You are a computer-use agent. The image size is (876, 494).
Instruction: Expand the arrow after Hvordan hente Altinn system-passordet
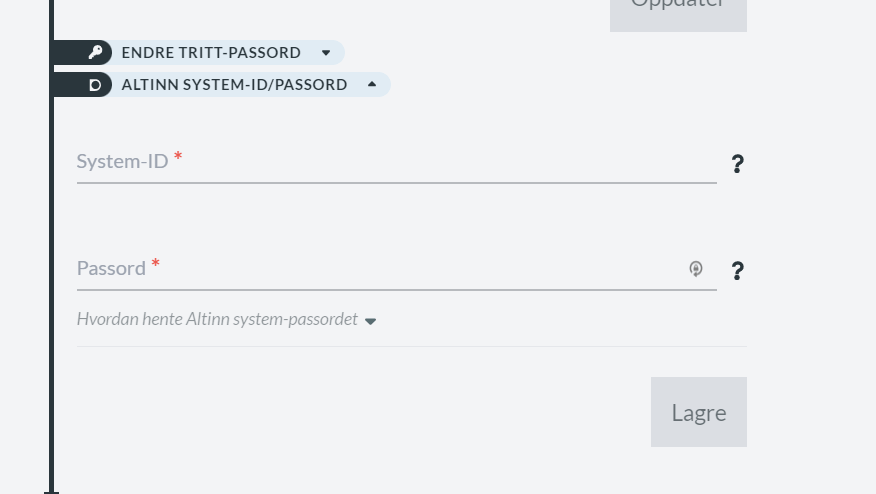370,321
